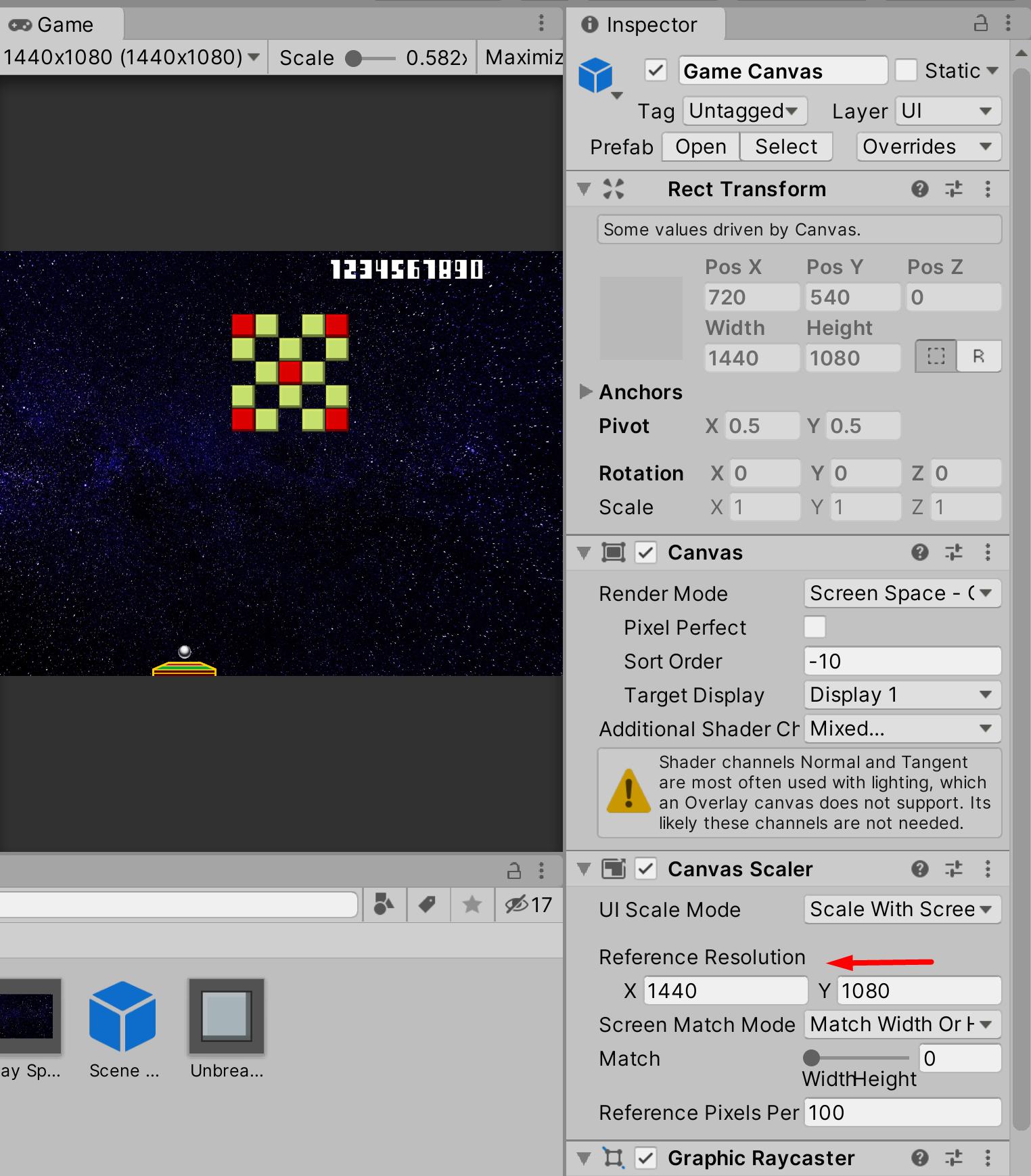Viewport: 1031px width, 1176px height.
Task: Open the Game panel options menu
Action: 541,24
